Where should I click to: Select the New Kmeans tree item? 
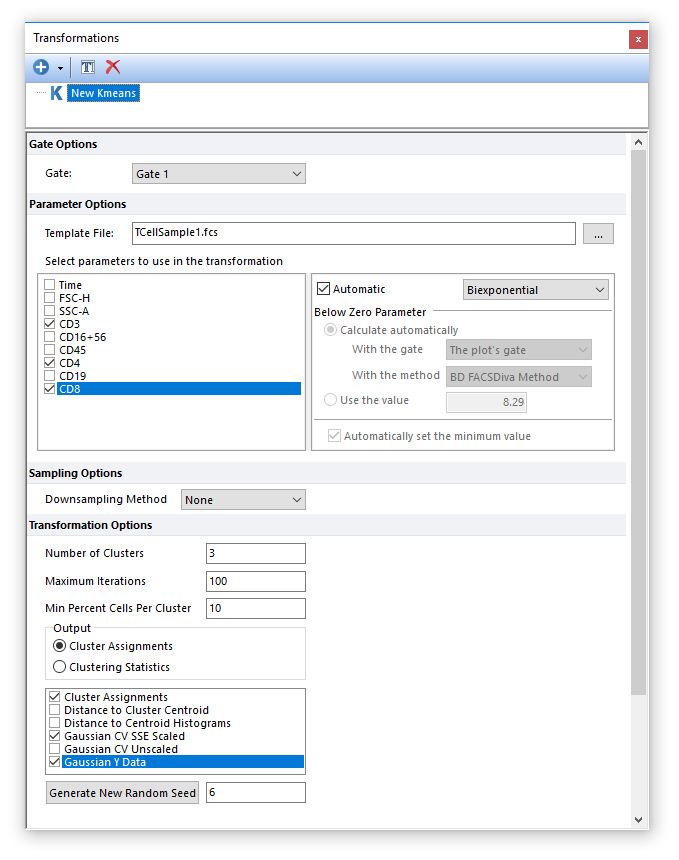pos(103,93)
